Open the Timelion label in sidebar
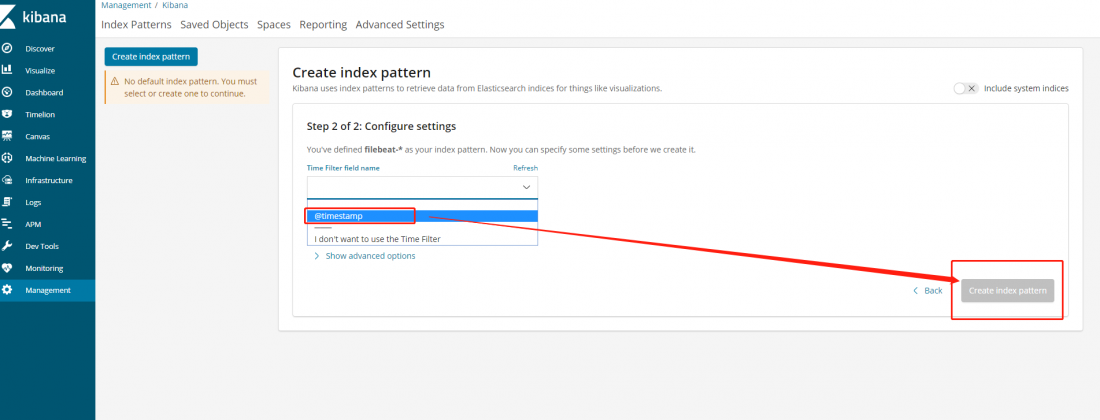 pyautogui.click(x=40, y=114)
